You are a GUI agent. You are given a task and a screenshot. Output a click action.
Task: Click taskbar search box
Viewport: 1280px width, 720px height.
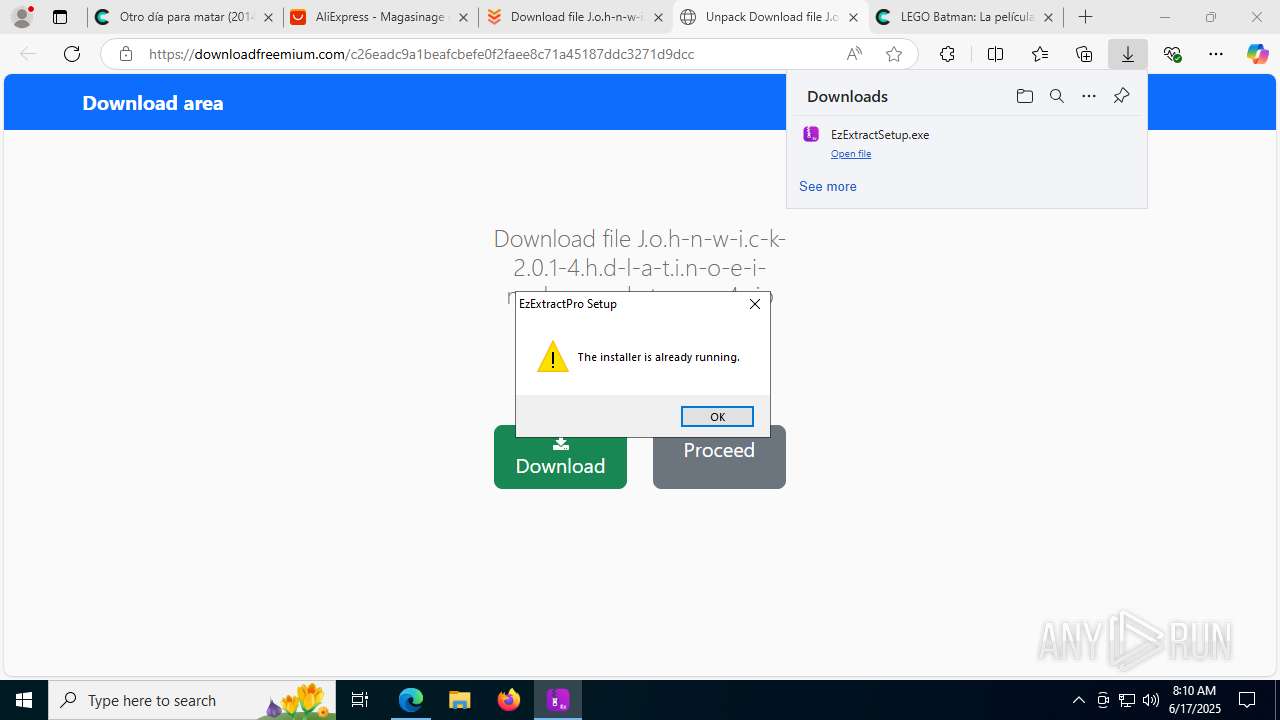tap(192, 700)
